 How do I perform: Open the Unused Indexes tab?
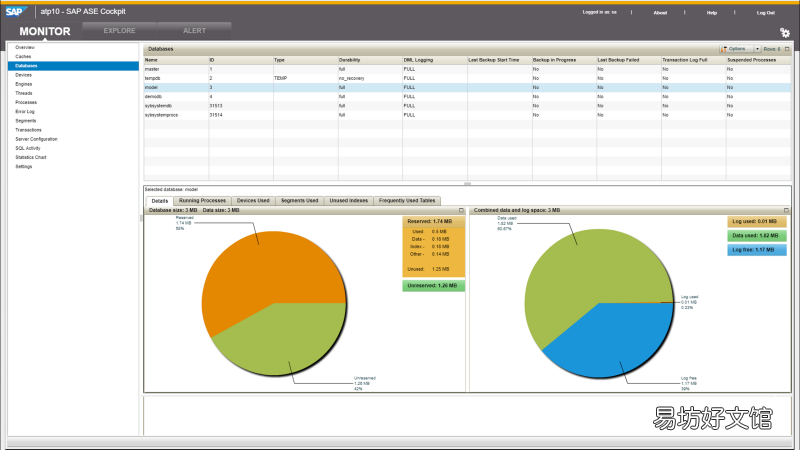click(348, 201)
